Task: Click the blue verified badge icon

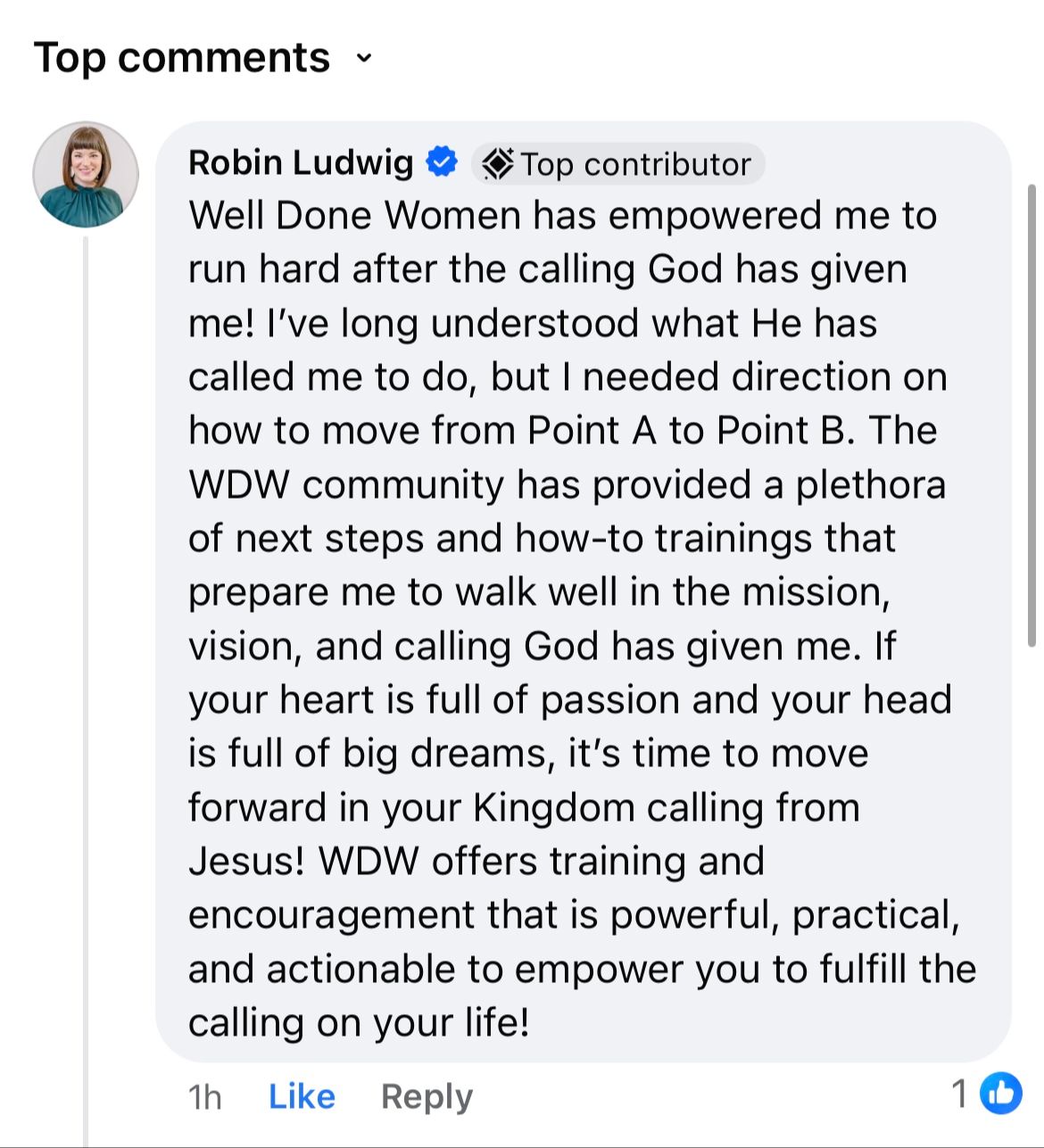Action: click(442, 163)
